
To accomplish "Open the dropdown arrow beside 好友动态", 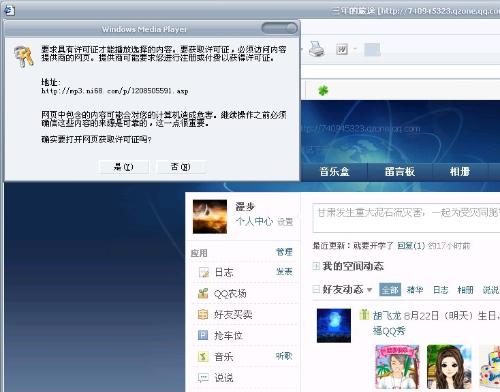I will tap(369, 290).
